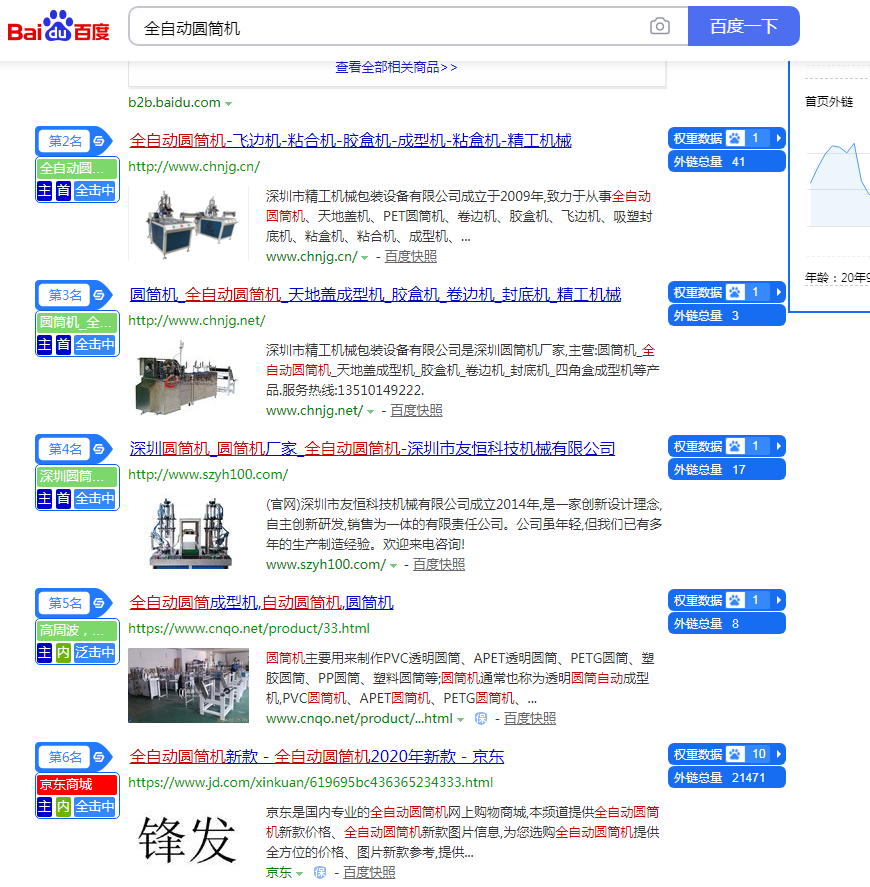Click the paw icon in 第3名 权重数据
This screenshot has width=870, height=887.
point(735,292)
